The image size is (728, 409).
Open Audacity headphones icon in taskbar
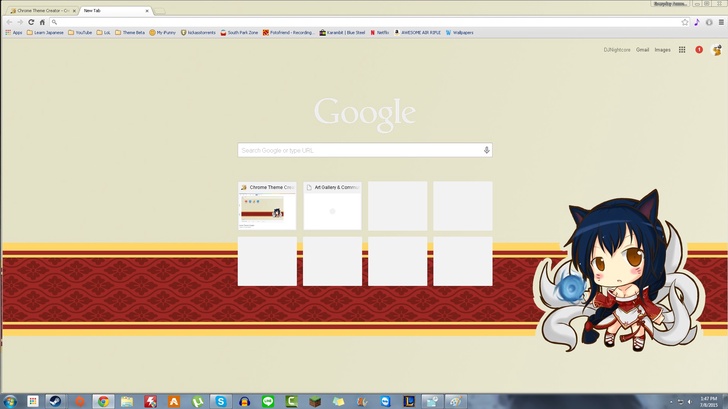point(245,401)
